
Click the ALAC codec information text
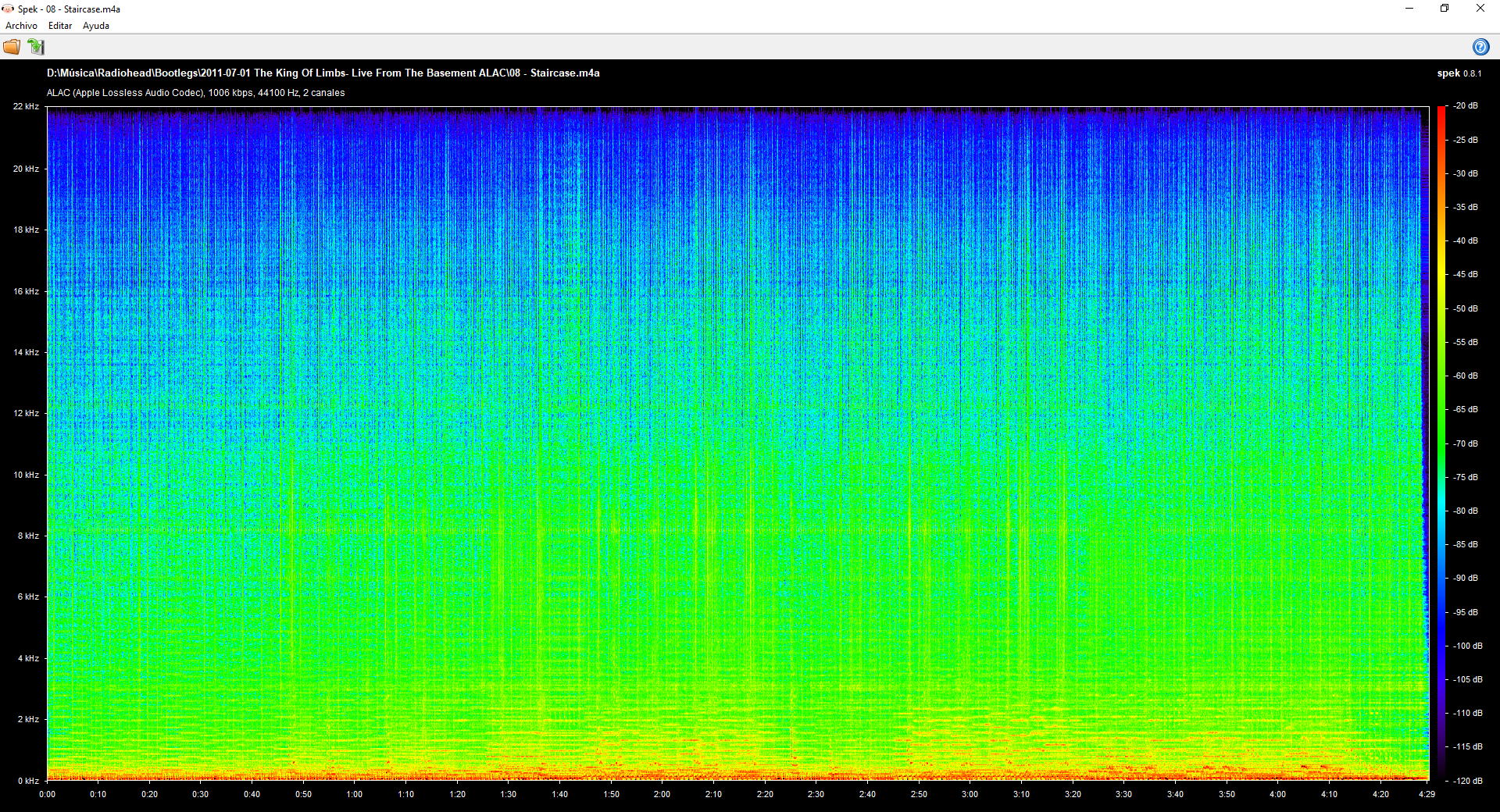195,92
